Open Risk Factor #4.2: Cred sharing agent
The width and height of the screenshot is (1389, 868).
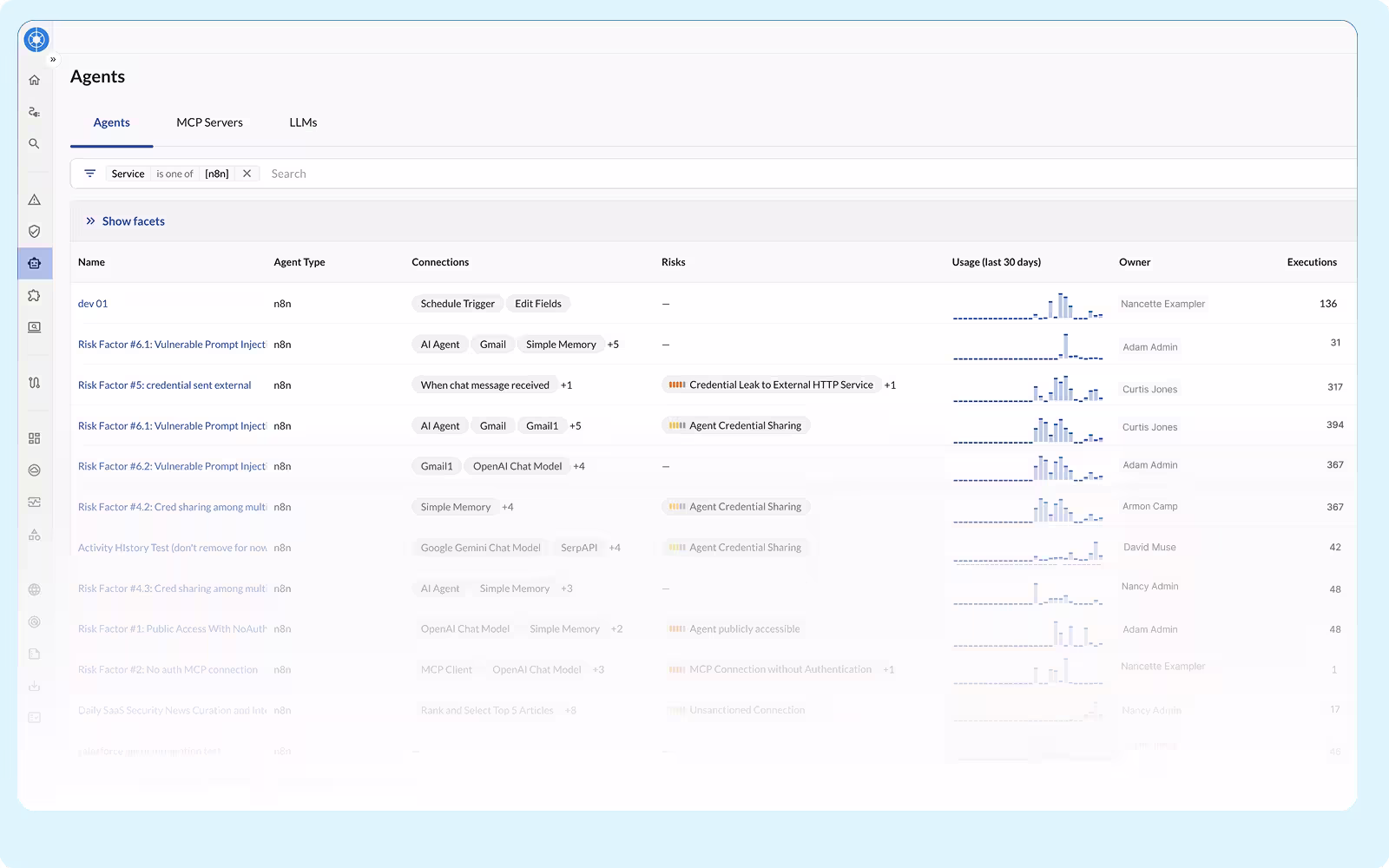click(172, 507)
